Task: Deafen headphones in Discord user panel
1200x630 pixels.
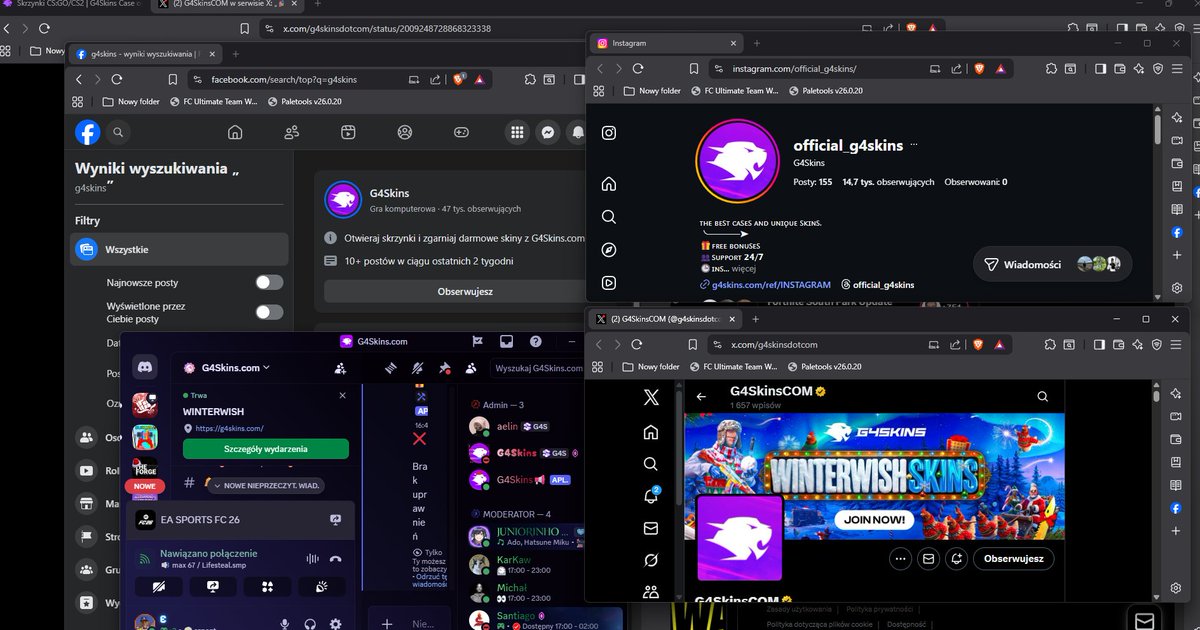Action: point(311,624)
